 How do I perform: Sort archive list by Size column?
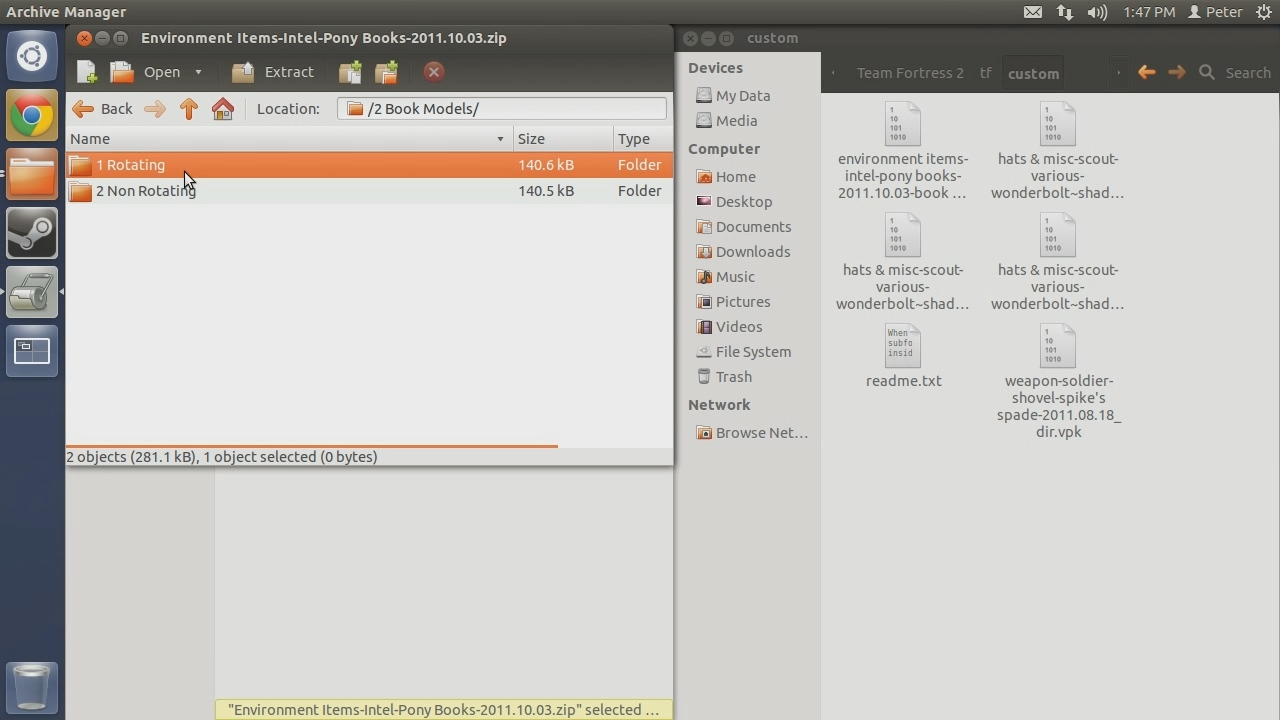[x=563, y=139]
